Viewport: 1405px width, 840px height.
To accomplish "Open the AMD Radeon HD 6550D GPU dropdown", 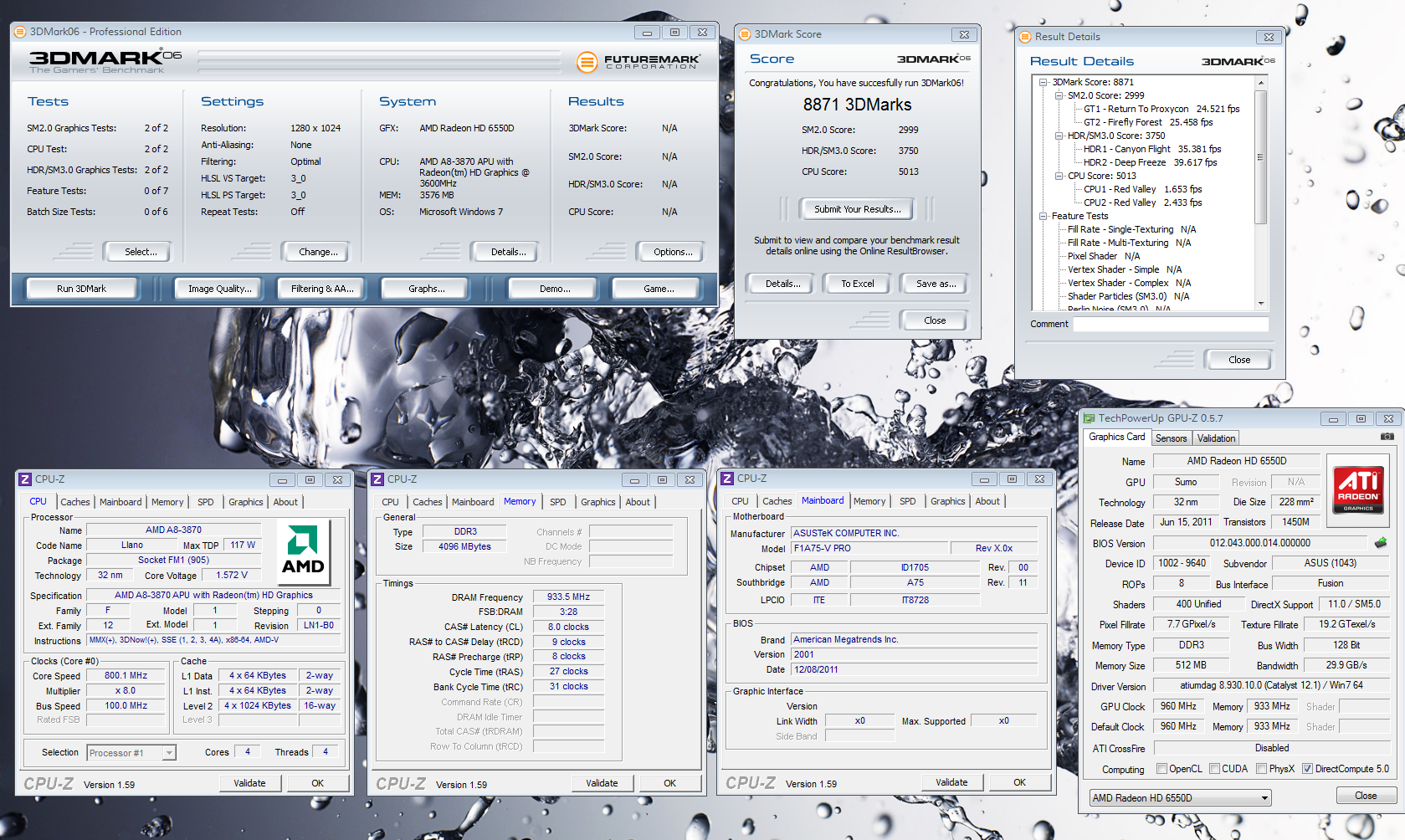I will tap(1180, 798).
